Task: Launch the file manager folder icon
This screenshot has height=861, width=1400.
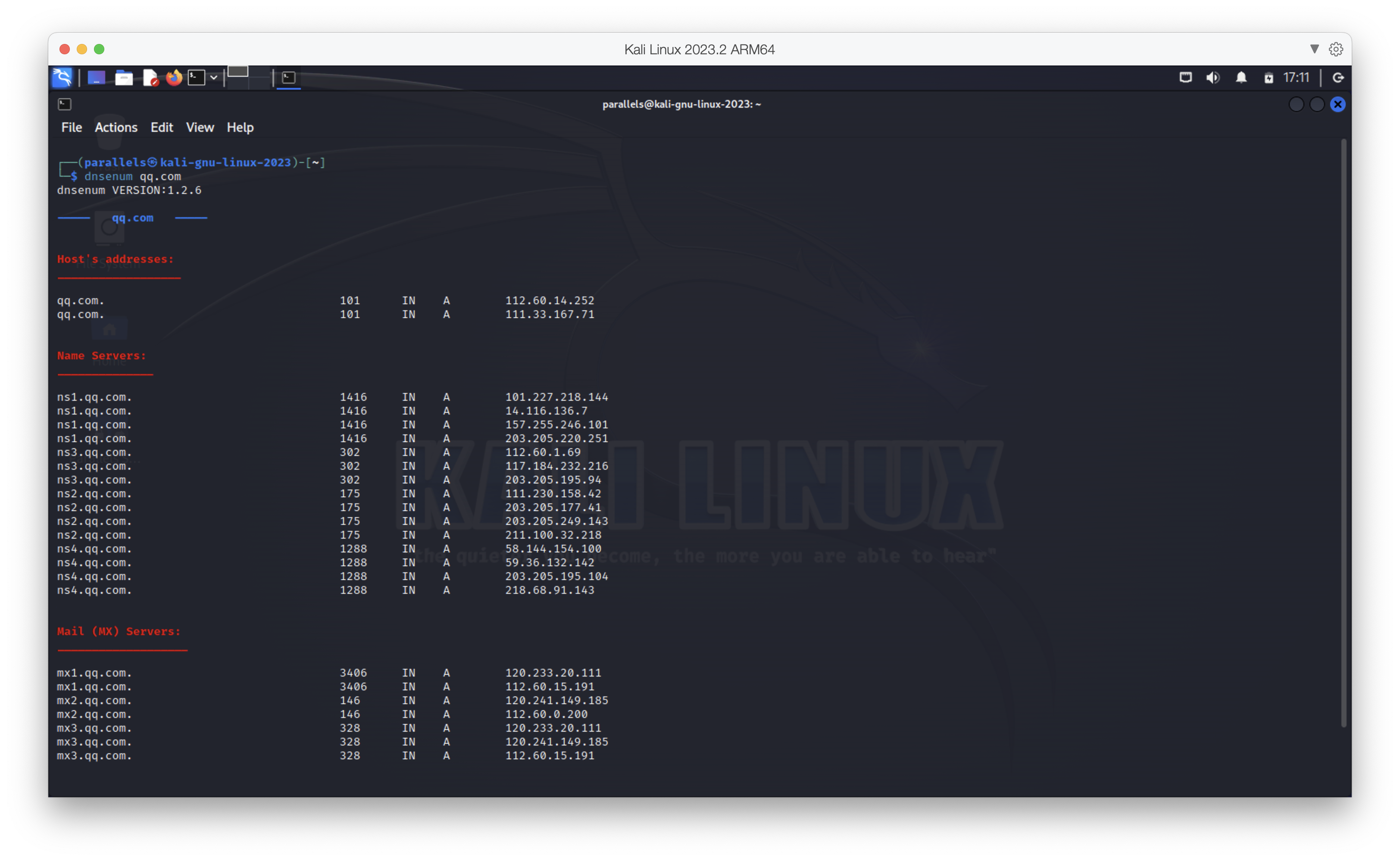Action: pos(124,78)
